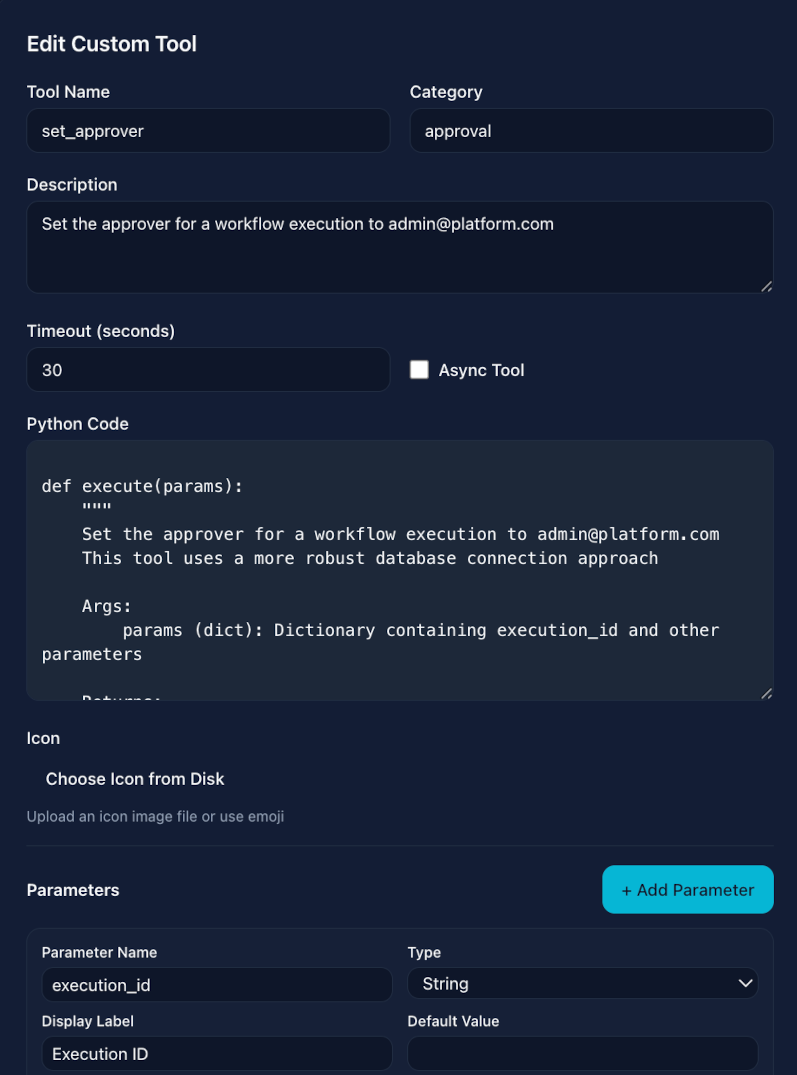Click the Tool Name field showing set_approver
The width and height of the screenshot is (797, 1075).
[208, 130]
